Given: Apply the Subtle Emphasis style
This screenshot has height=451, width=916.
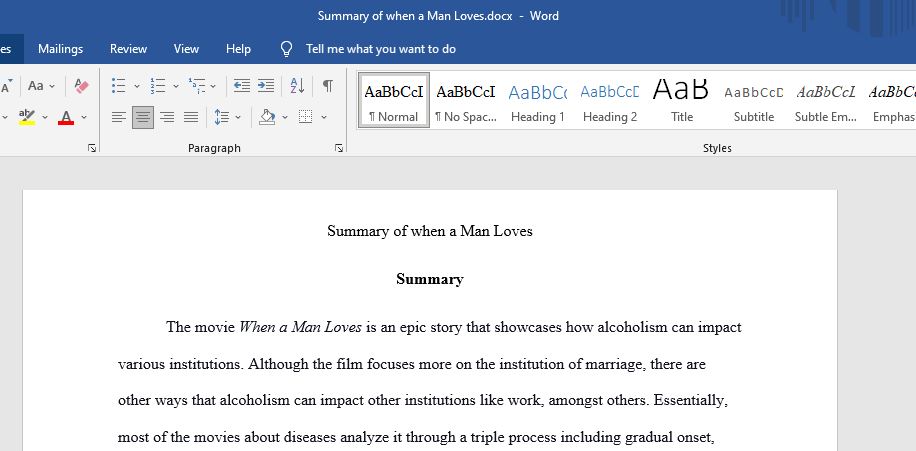Looking at the screenshot, I should tap(826, 100).
